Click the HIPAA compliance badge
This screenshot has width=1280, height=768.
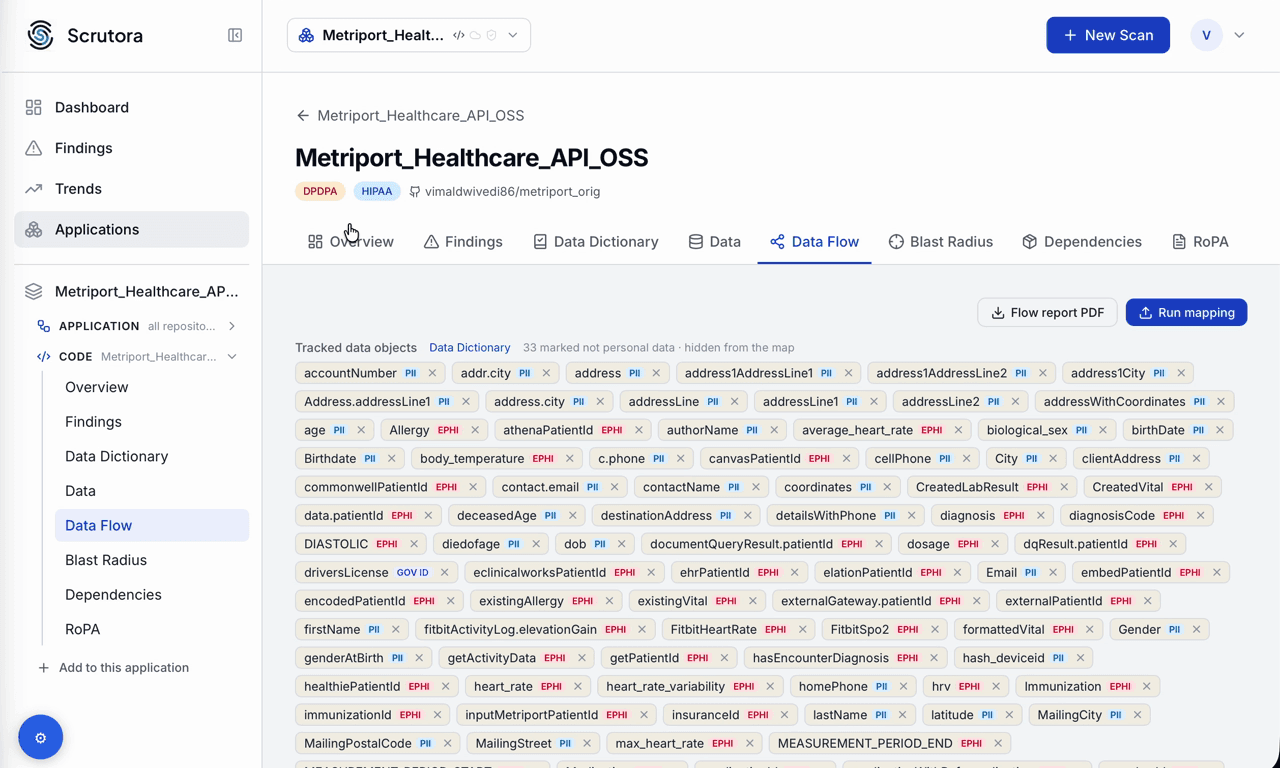[x=377, y=191]
